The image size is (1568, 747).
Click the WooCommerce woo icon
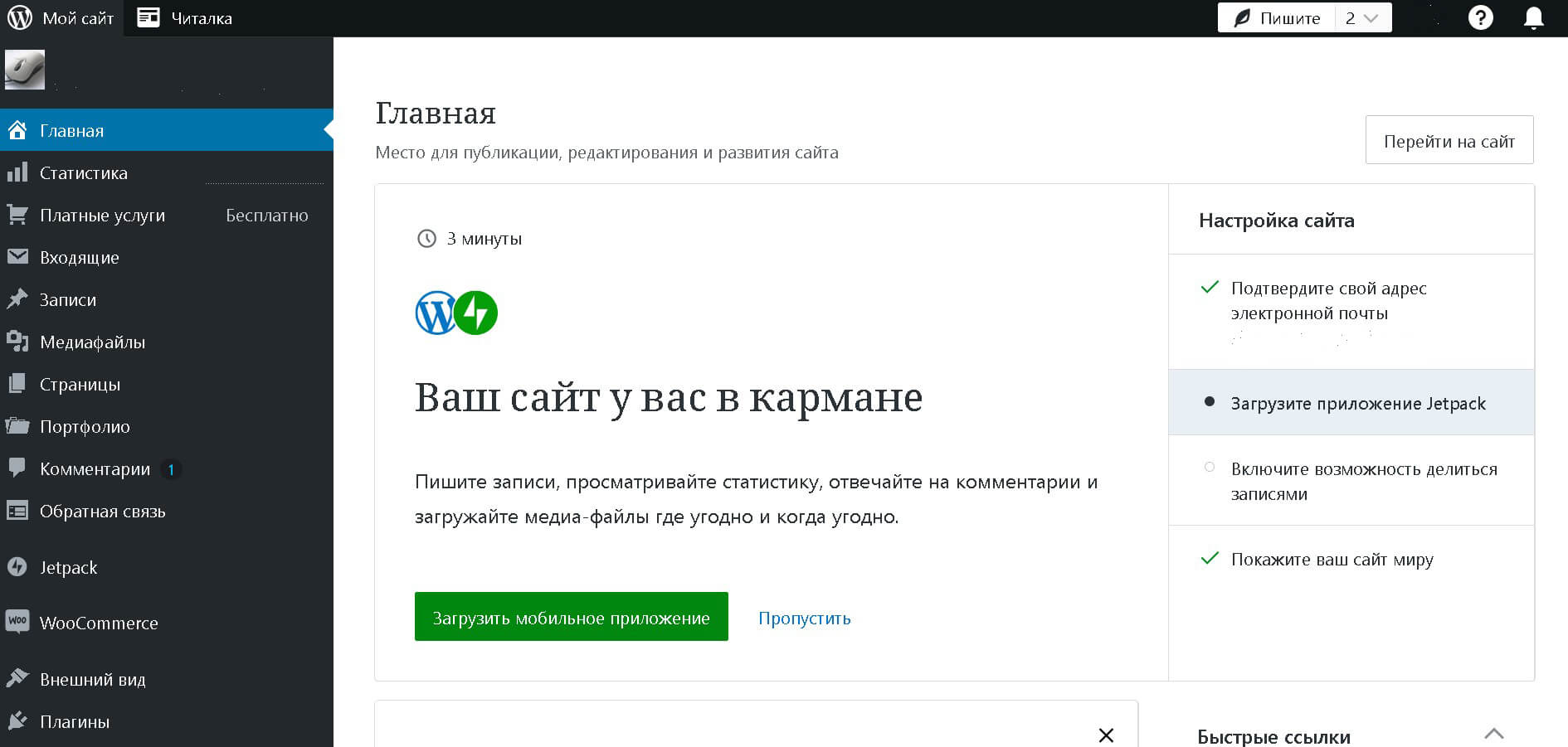point(17,622)
